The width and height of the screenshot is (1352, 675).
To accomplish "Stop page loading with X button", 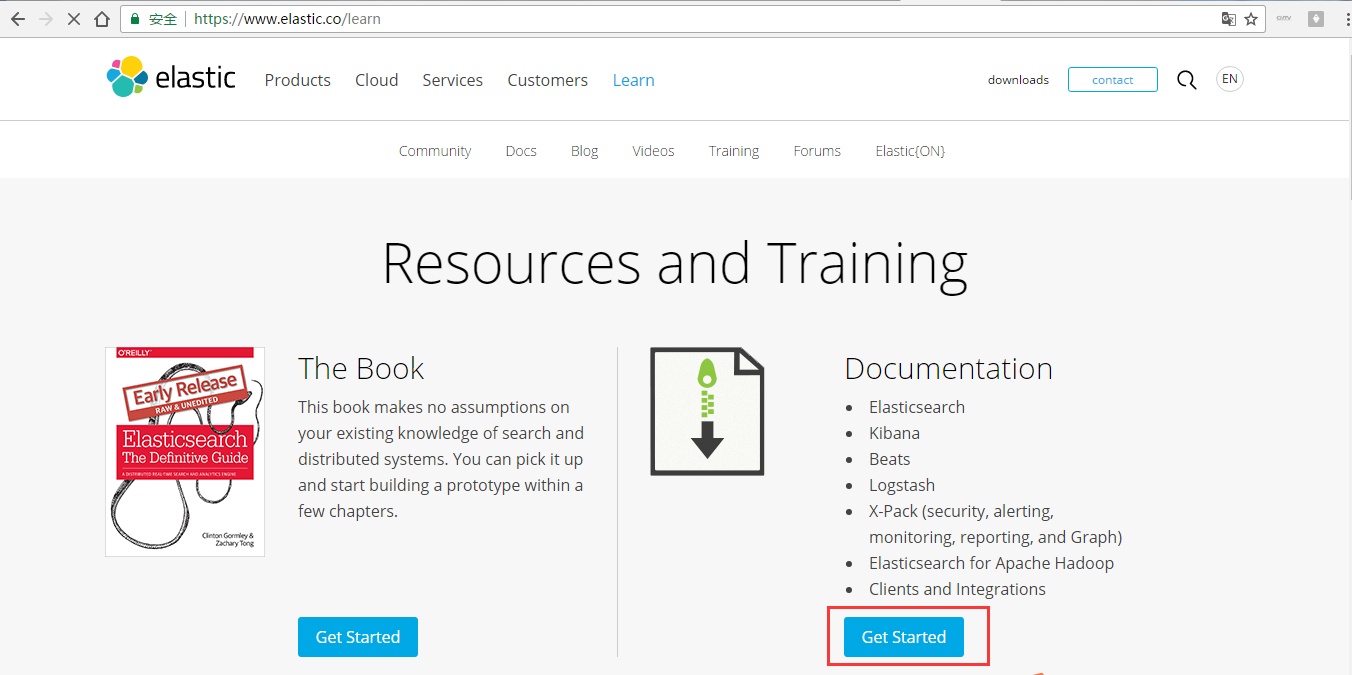I will [x=73, y=19].
